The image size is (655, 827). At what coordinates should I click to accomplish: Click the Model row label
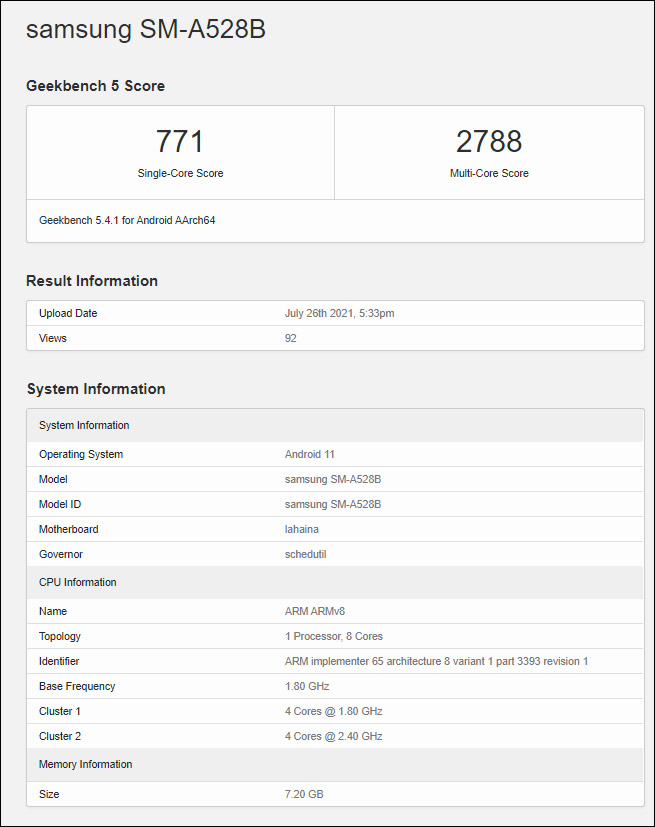coord(53,479)
